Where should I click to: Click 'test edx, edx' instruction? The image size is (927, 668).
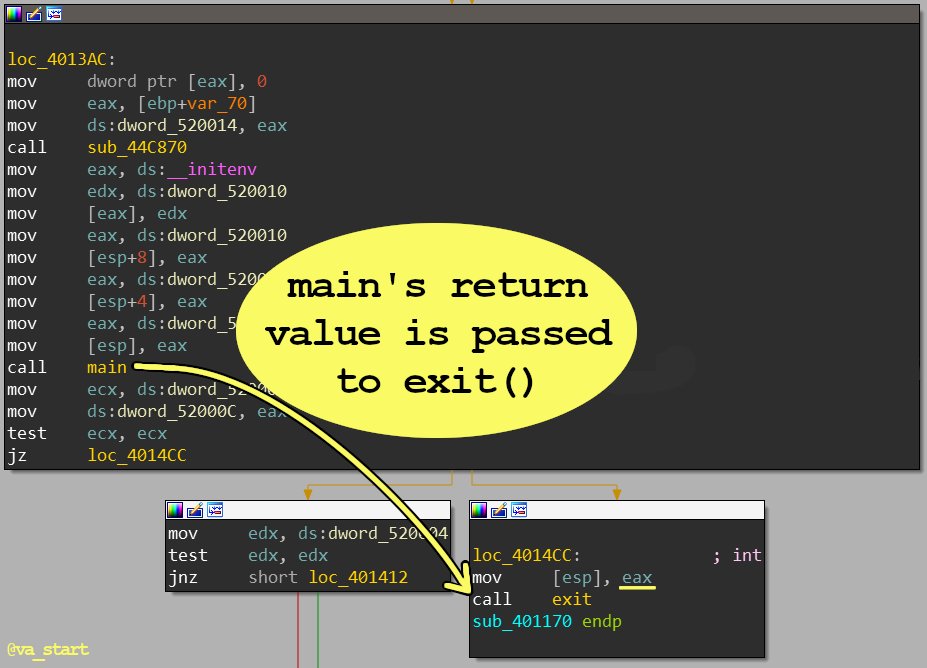click(248, 556)
